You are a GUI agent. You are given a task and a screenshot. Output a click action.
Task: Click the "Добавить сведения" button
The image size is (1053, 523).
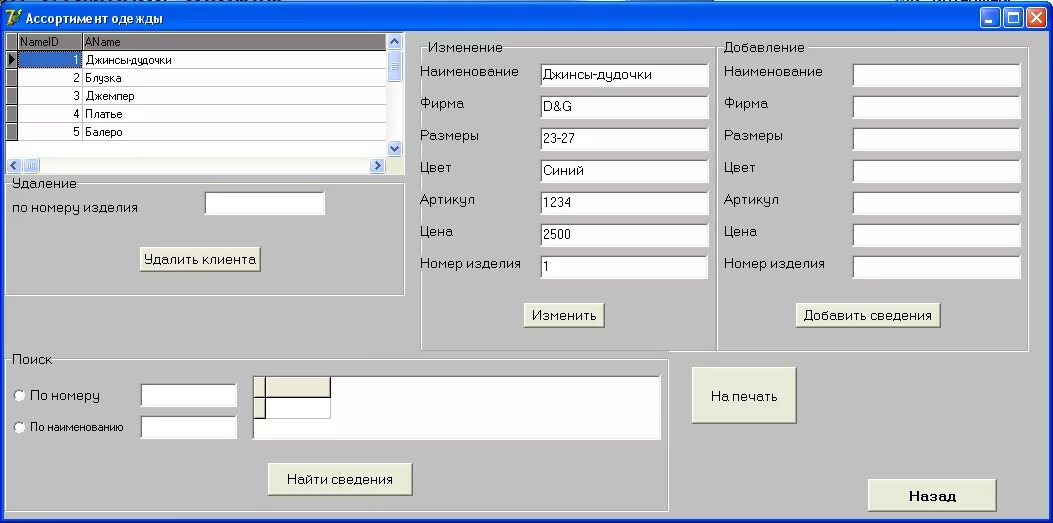coord(868,315)
